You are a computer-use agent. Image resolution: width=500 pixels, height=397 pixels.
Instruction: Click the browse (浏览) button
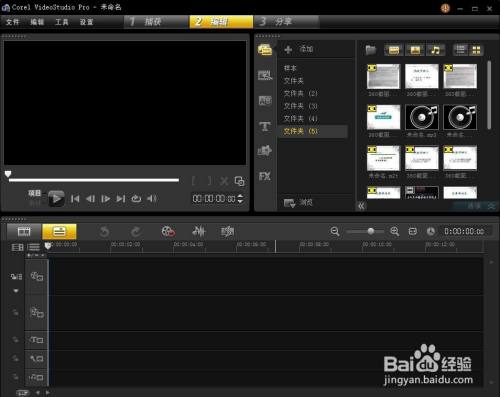(298, 202)
